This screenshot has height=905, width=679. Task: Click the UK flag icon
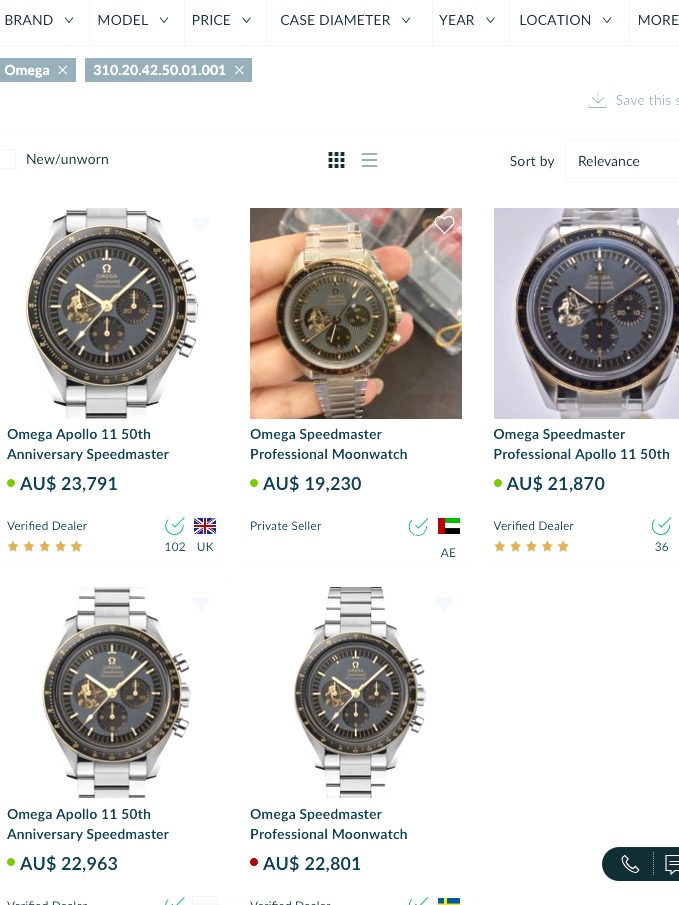(x=205, y=526)
